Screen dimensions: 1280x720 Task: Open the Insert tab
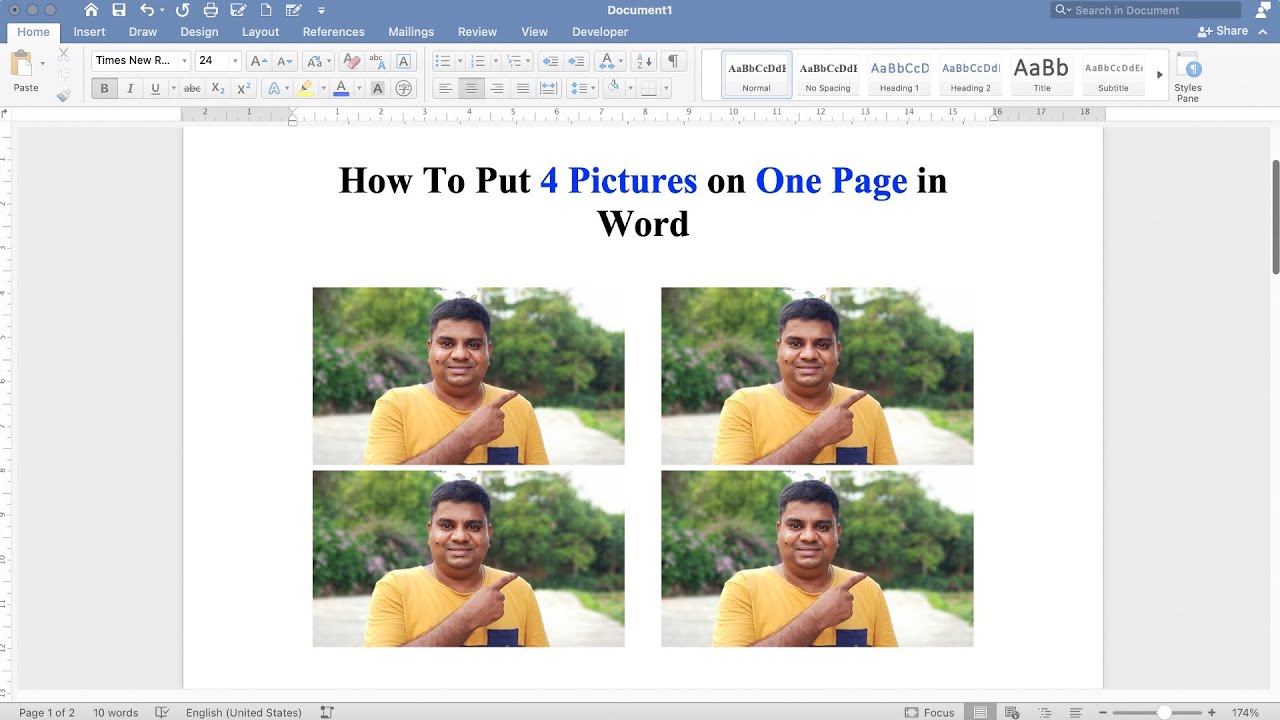89,32
